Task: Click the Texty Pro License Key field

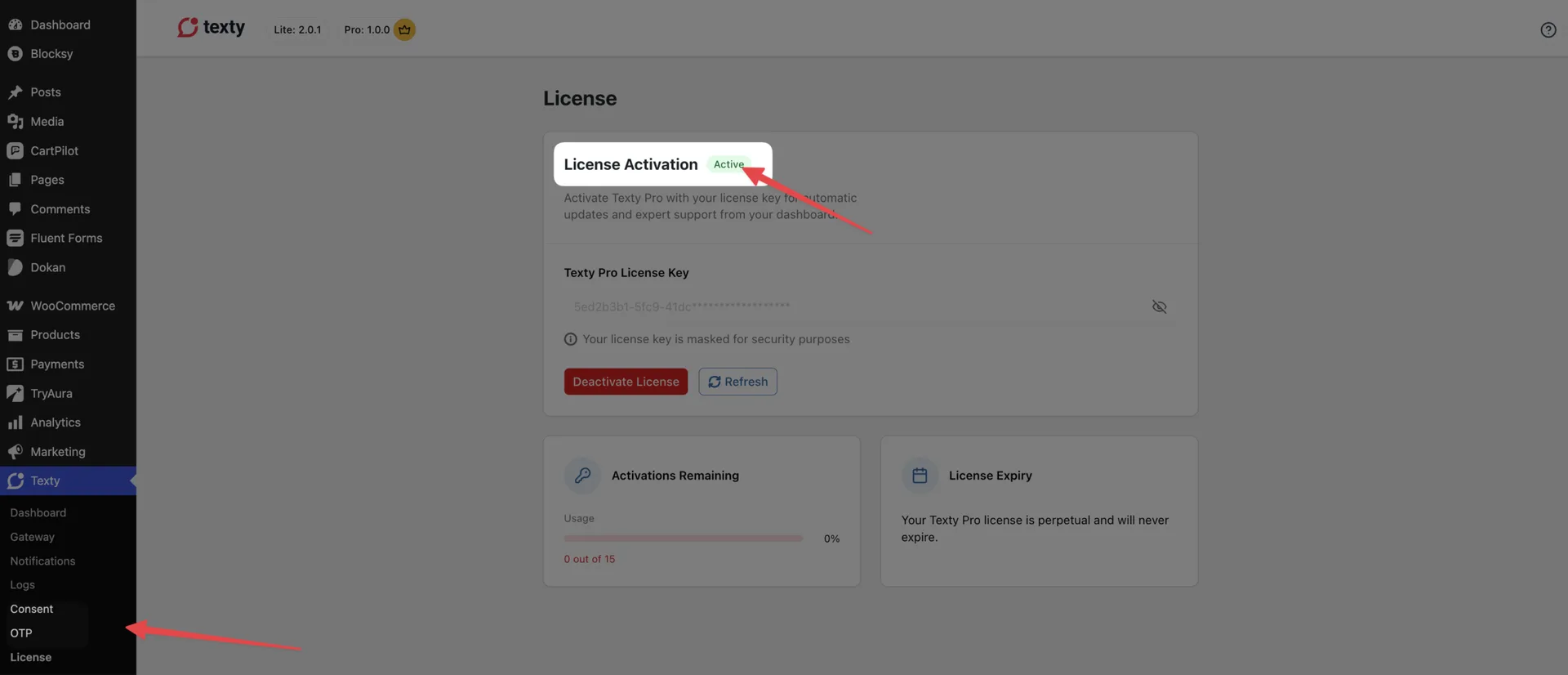Action: pyautogui.click(x=870, y=307)
